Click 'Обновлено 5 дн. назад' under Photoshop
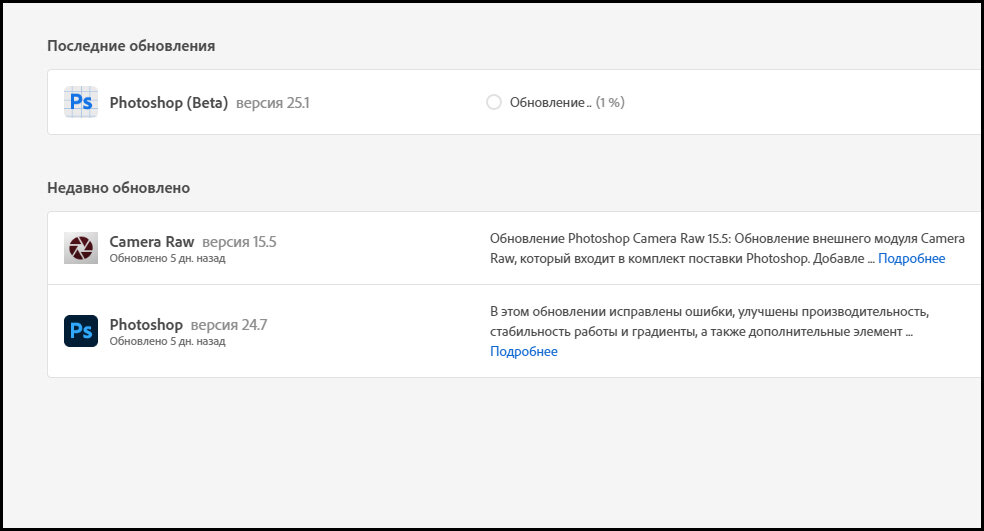Screen dimensions: 984x531 168,341
